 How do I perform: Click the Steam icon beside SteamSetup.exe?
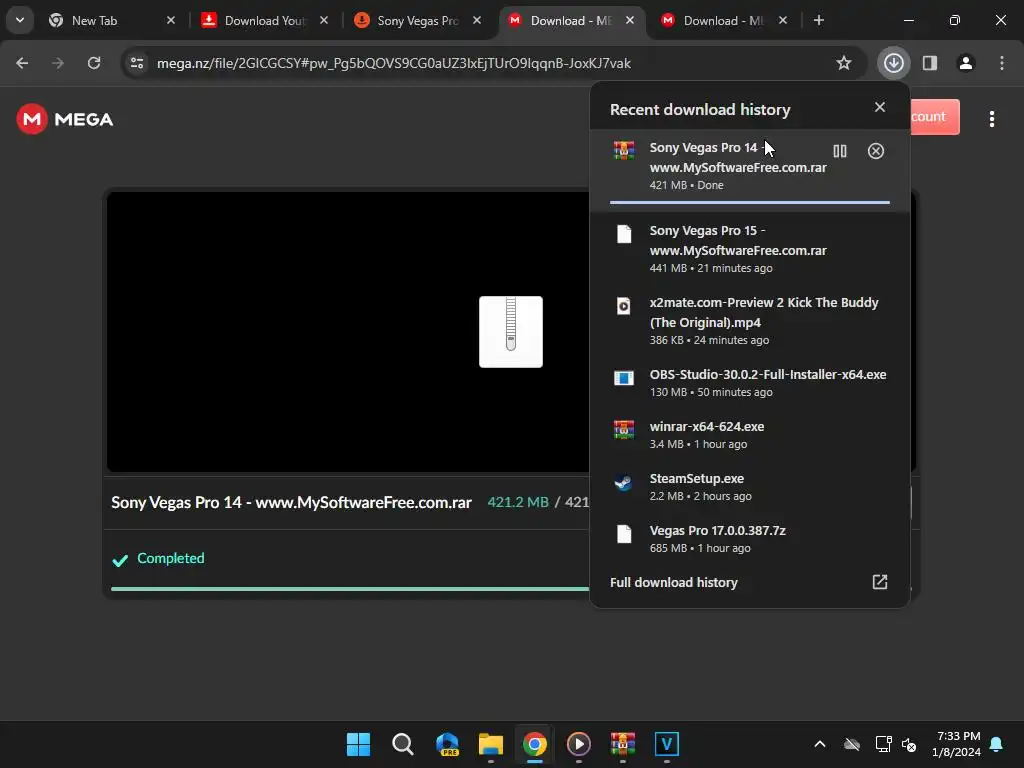624,483
